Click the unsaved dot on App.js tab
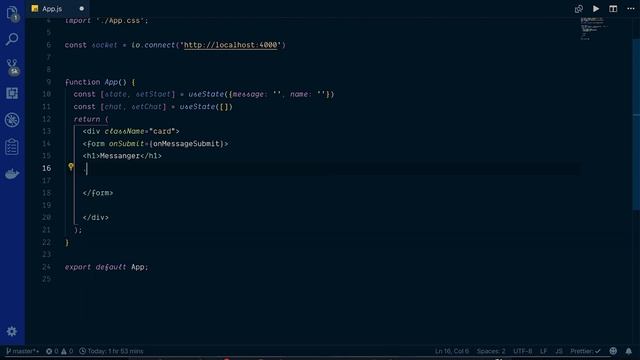 click(82, 9)
